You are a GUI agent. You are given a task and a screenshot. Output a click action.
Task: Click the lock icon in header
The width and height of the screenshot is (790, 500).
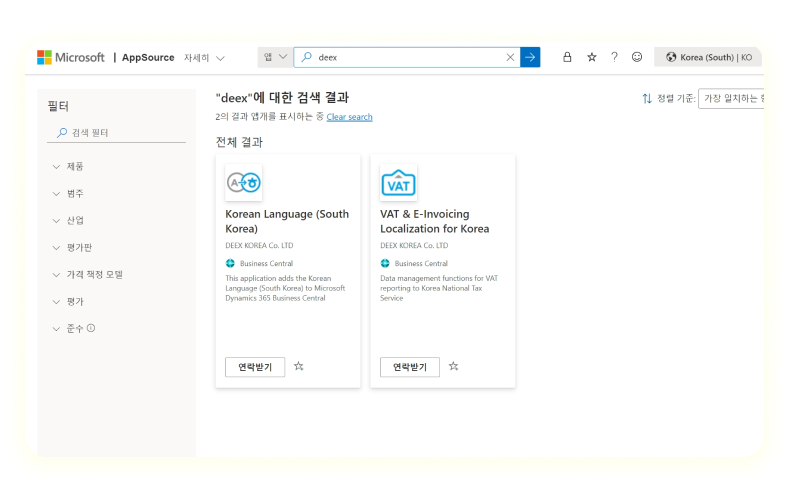pos(567,57)
